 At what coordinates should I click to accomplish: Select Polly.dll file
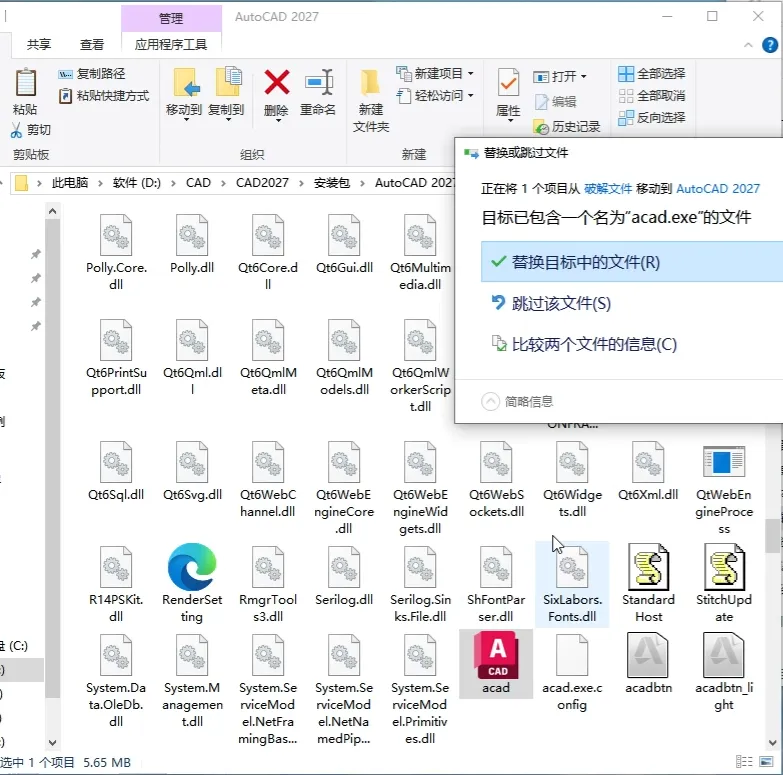(192, 245)
